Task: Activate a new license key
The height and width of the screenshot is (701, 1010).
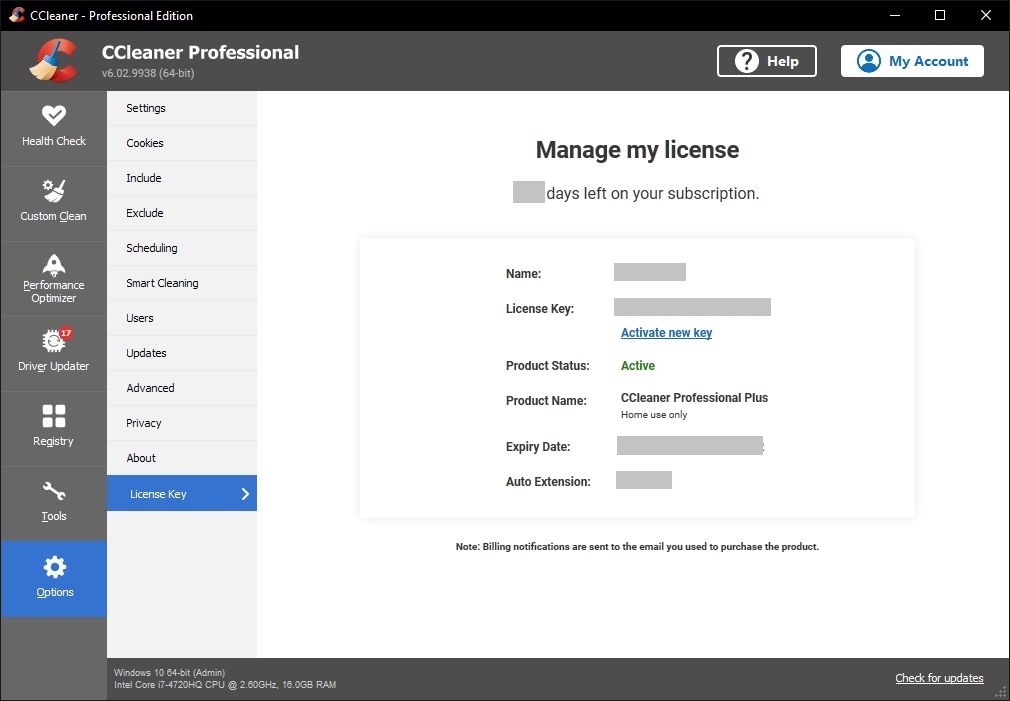Action: click(x=666, y=332)
